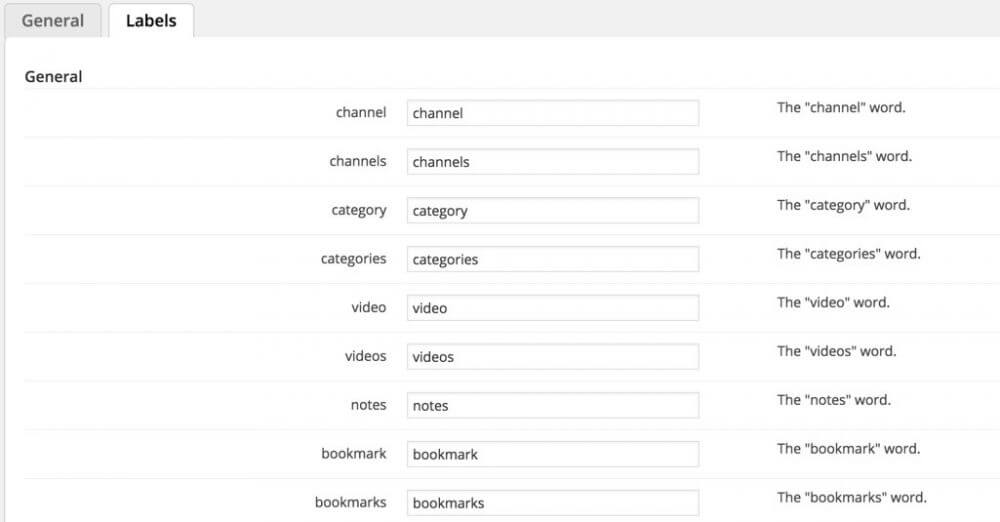Click into the category text field
Screen dimensions: 1000x522
click(552, 211)
